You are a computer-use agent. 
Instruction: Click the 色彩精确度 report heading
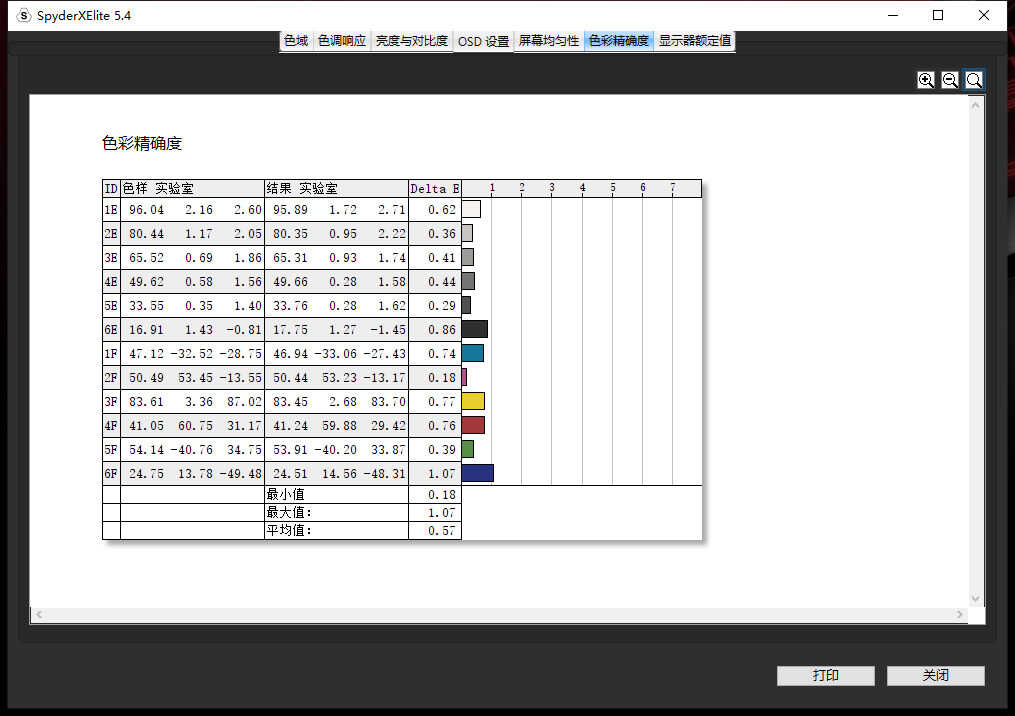[142, 143]
